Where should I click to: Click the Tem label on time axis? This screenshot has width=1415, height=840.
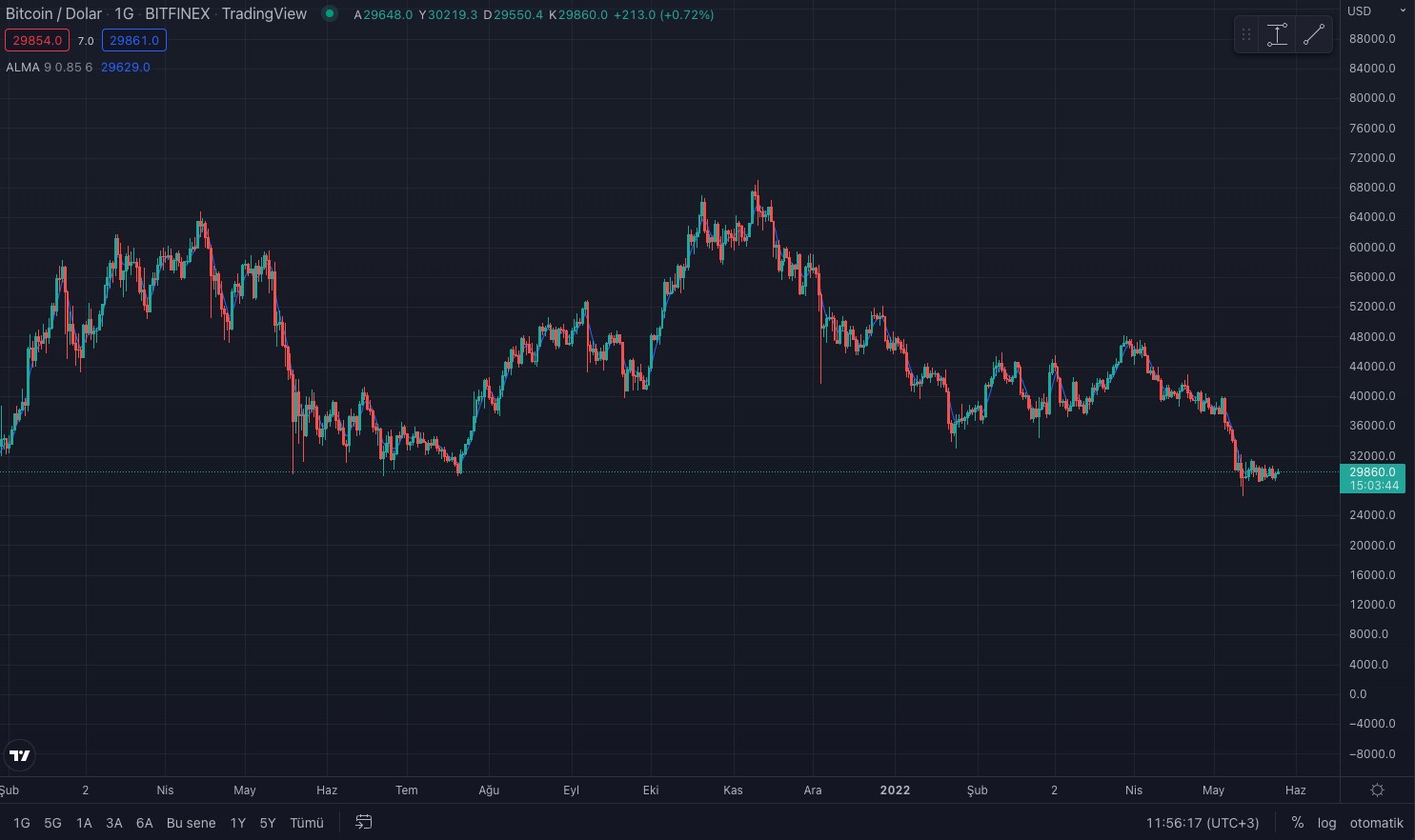tap(407, 790)
